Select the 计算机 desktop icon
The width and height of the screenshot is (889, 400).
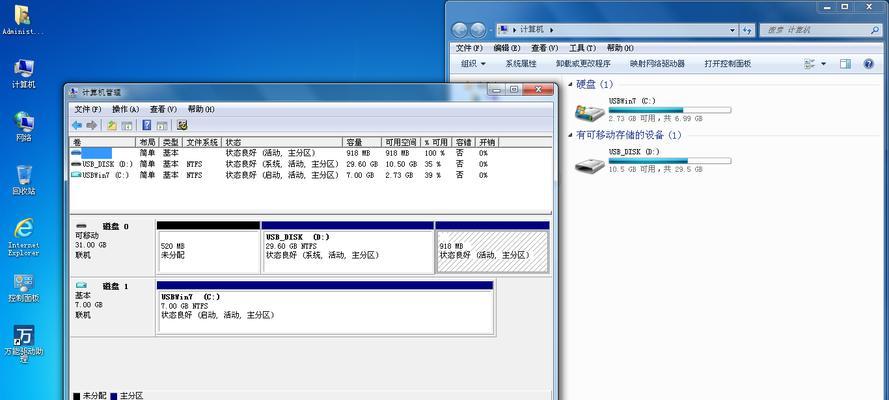point(23,74)
